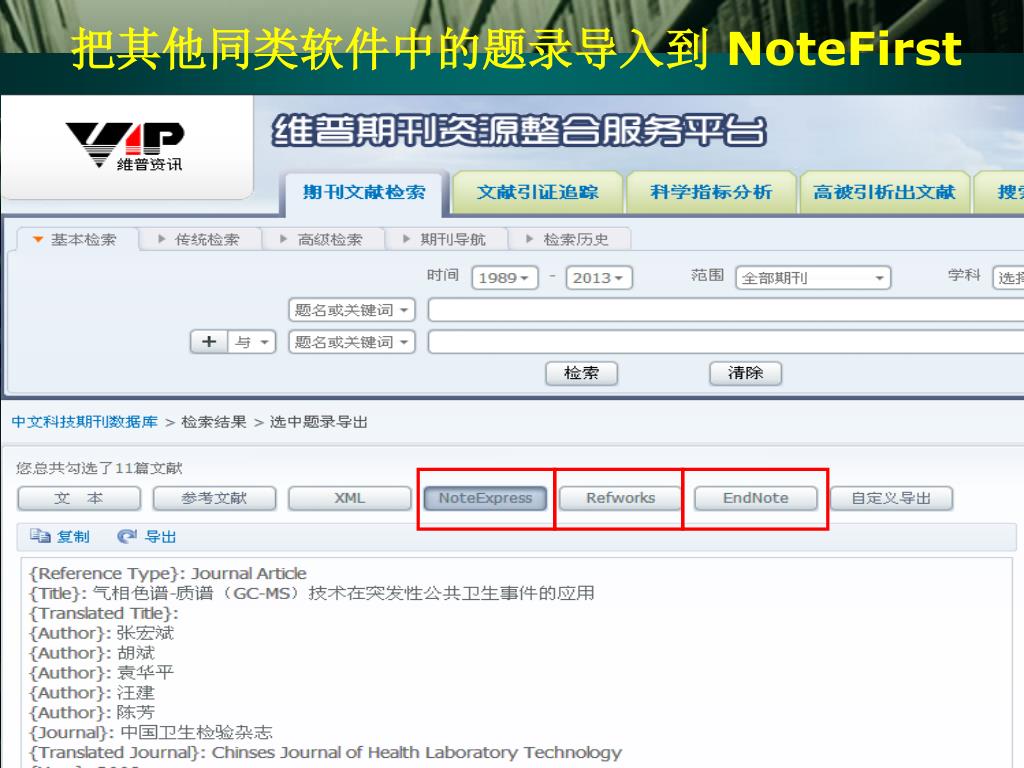The height and width of the screenshot is (768, 1024).
Task: Click the {Author}: 张宏斌 line
Action: click(101, 633)
